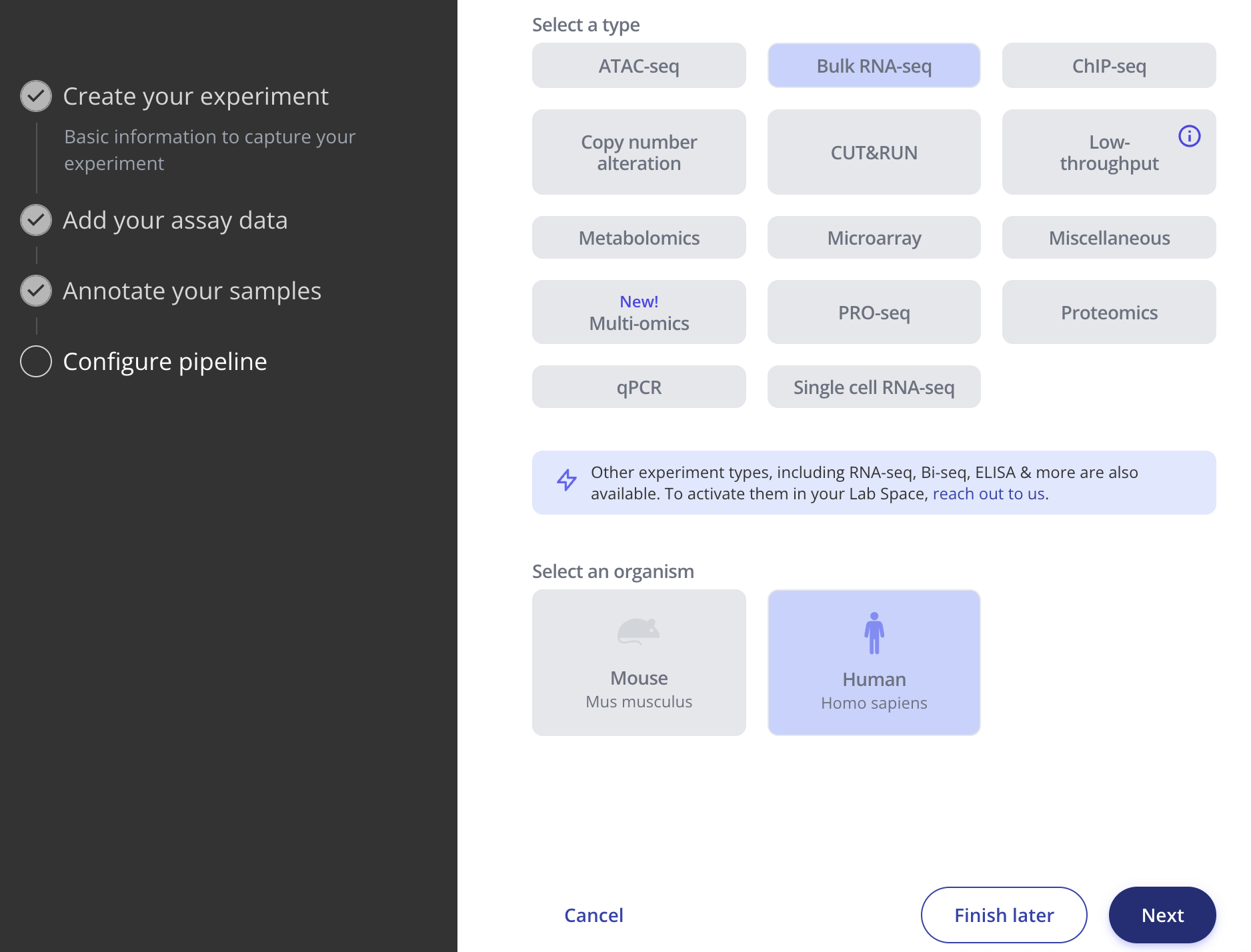Click the human figure icon

(x=874, y=633)
